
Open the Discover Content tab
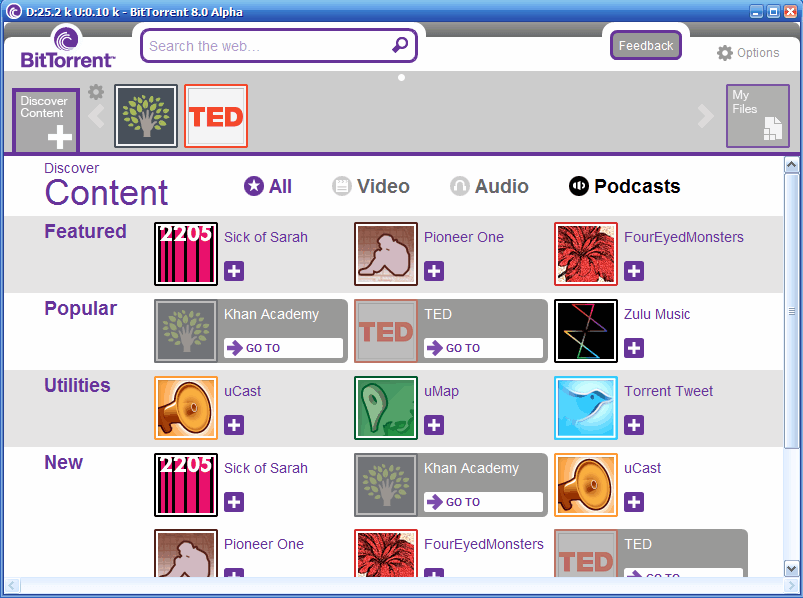[x=46, y=120]
